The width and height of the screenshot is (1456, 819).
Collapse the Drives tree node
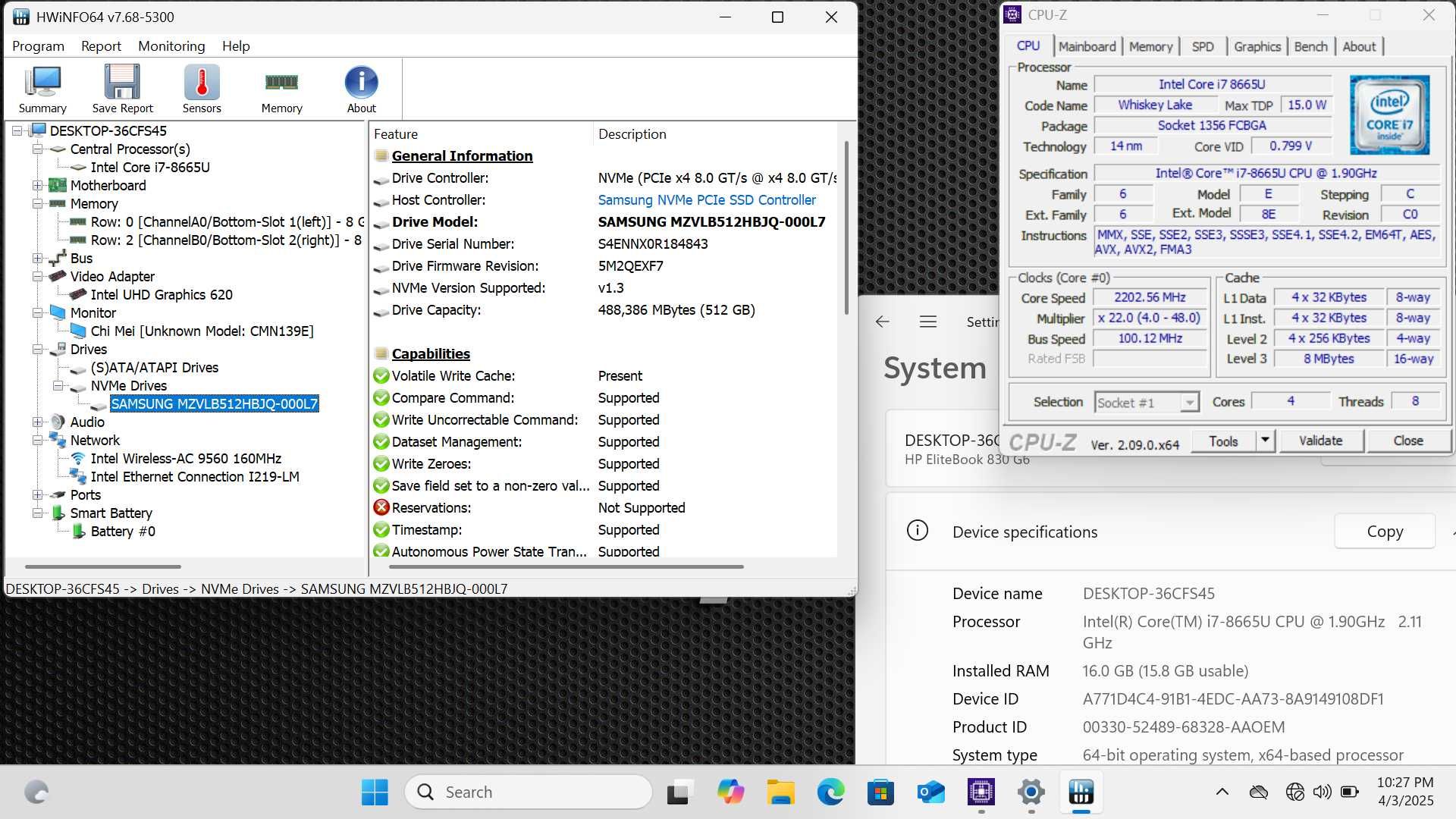(x=37, y=349)
